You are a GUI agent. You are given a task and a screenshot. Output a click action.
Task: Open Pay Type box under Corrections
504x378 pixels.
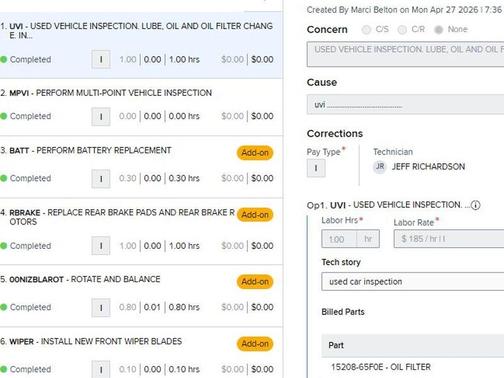point(316,168)
